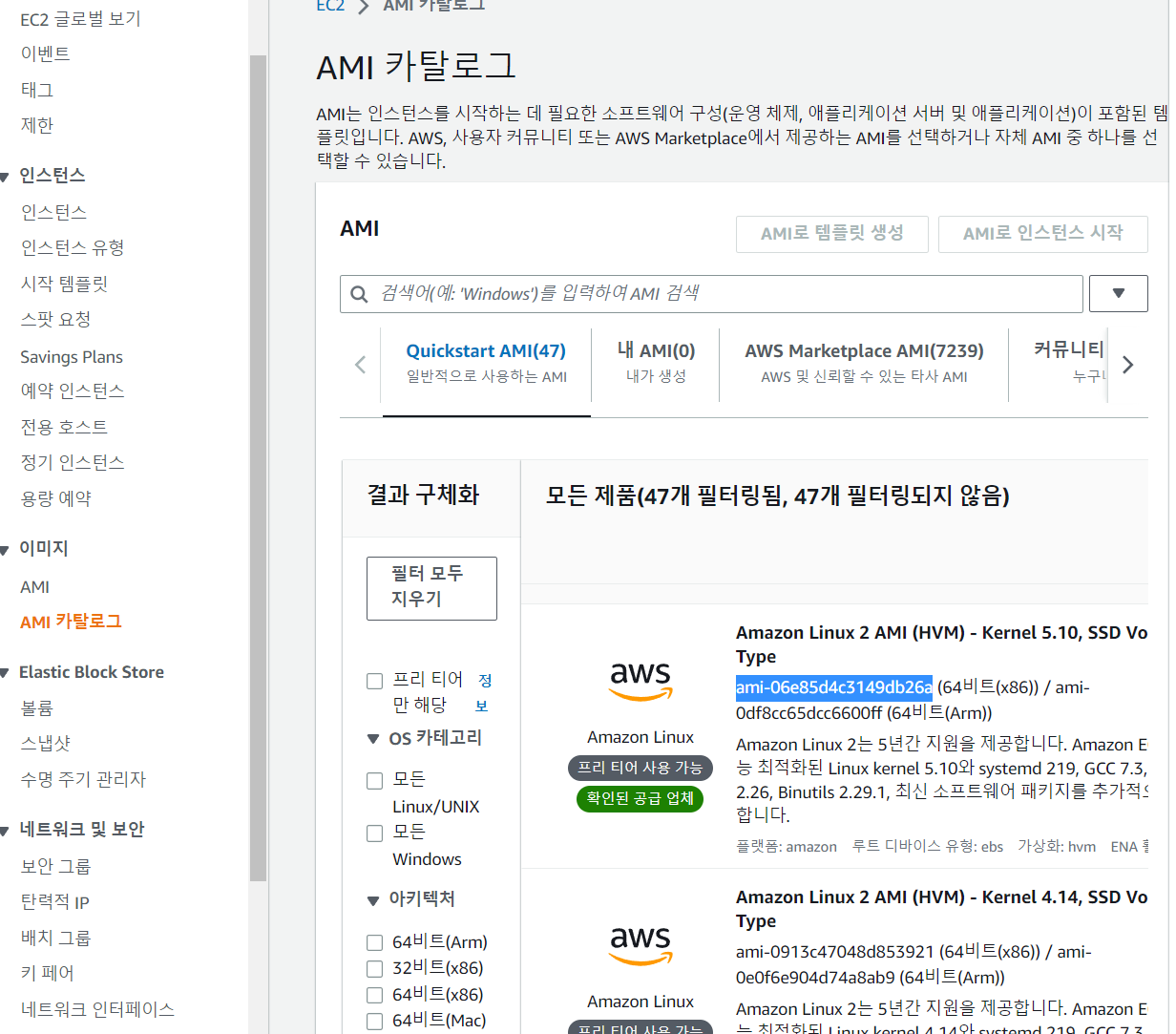Open 보안 그룹 in sidebar
This screenshot has width=1176, height=1034.
point(55,866)
